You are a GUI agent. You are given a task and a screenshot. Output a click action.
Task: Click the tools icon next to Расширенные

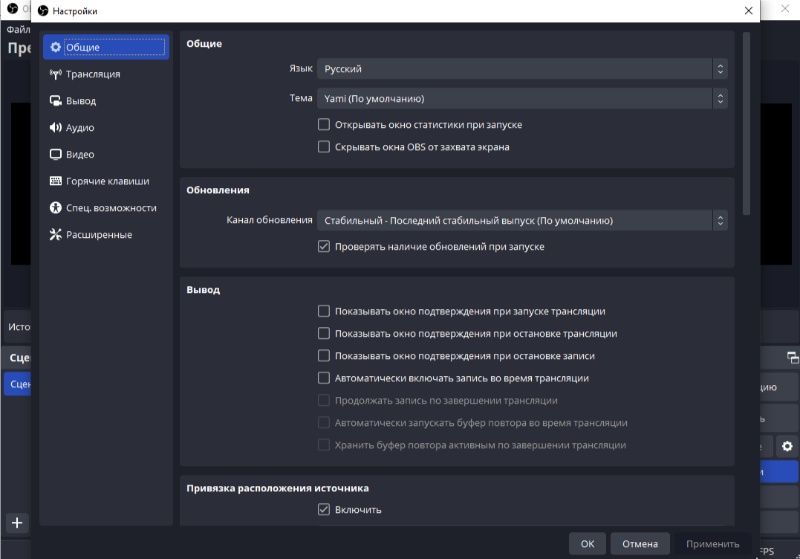click(56, 234)
